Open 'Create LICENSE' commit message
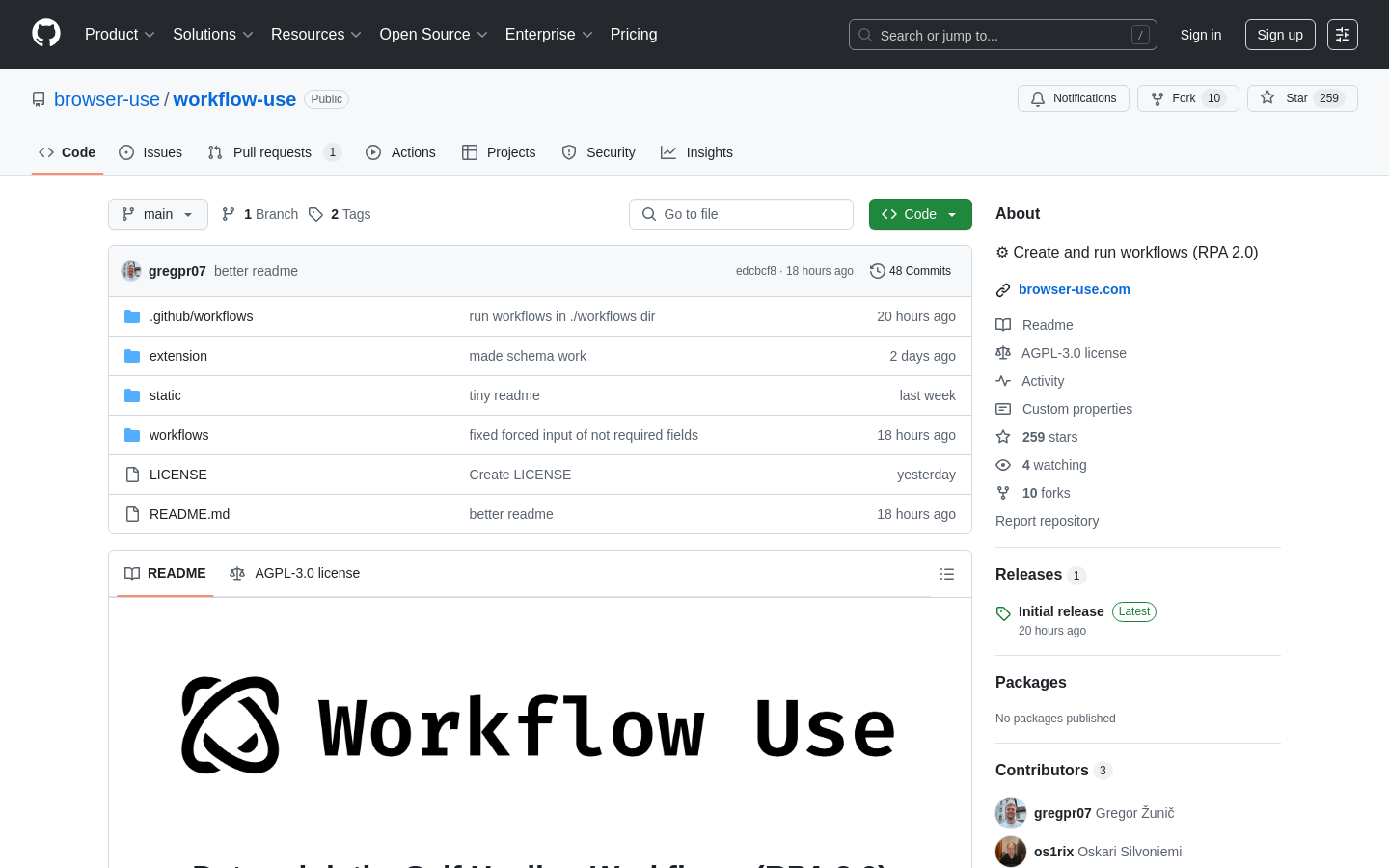Viewport: 1389px width, 868px height. point(520,475)
